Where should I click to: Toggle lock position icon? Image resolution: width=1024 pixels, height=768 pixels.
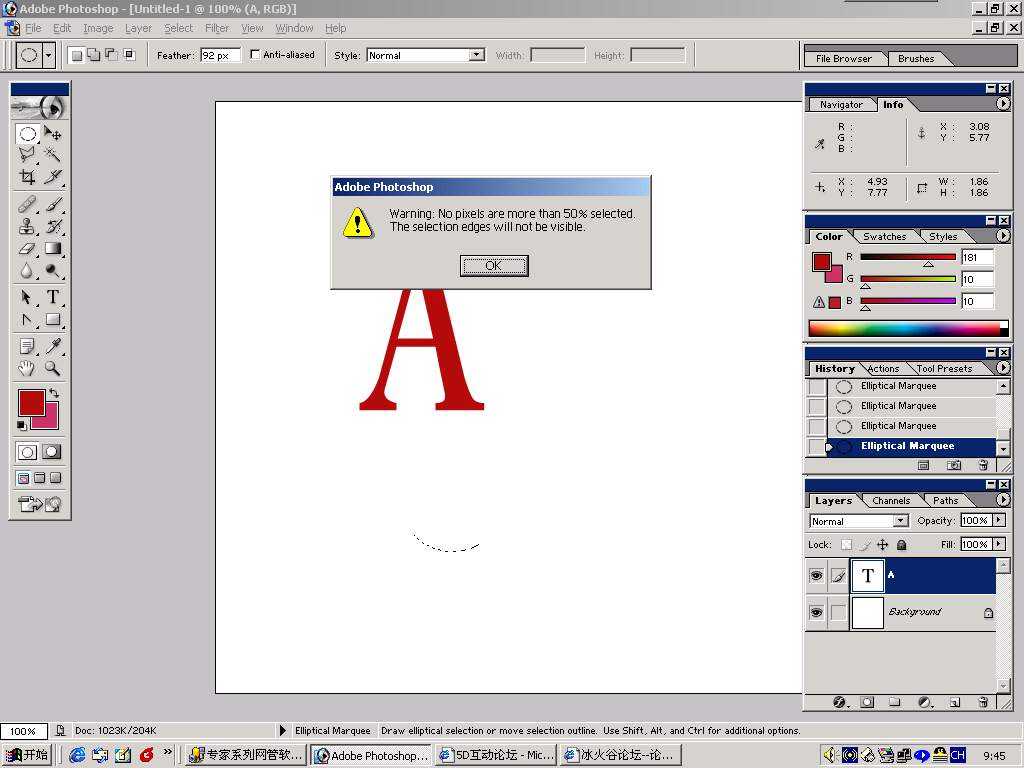coord(882,545)
